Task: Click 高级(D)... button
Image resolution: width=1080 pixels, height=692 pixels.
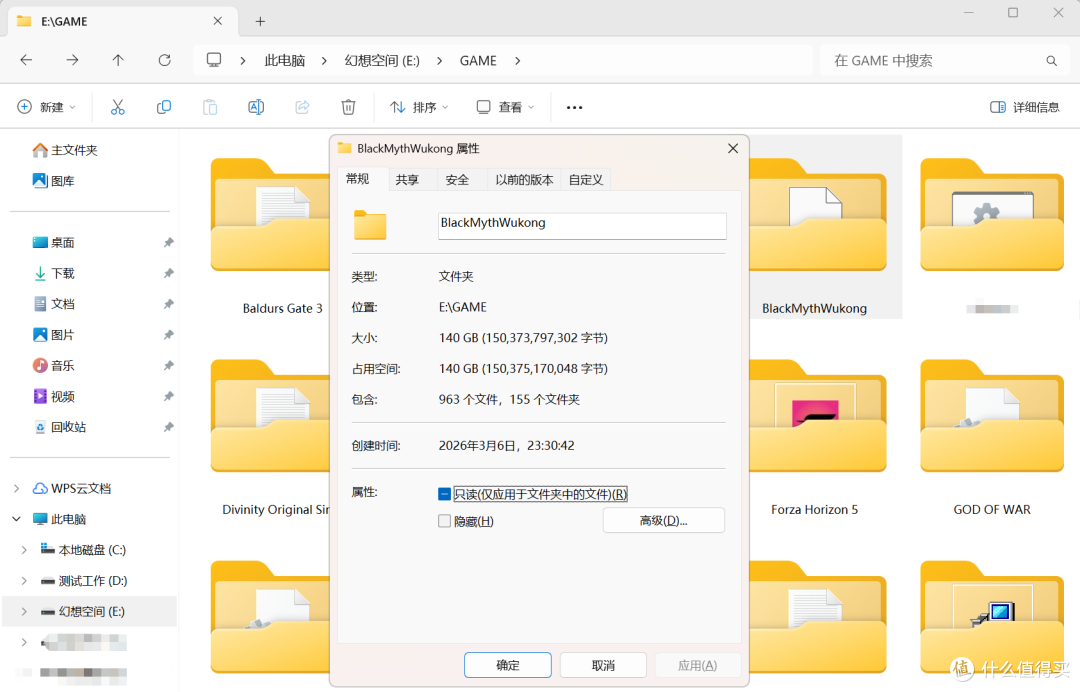Action: point(663,521)
